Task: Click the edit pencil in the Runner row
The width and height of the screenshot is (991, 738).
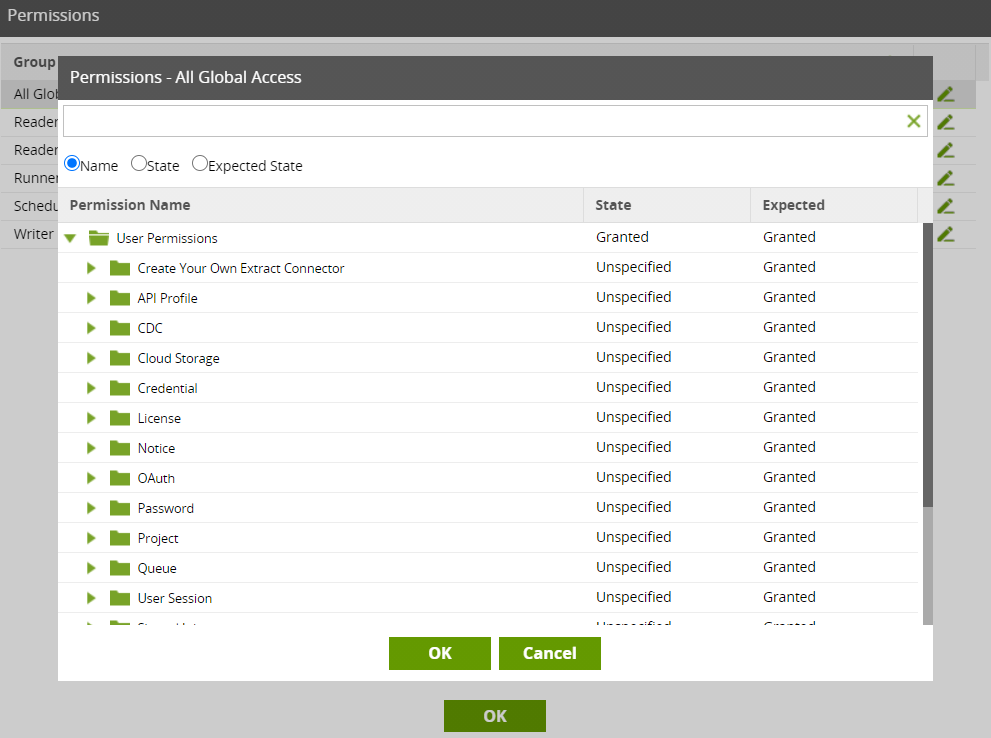Action: tap(945, 178)
